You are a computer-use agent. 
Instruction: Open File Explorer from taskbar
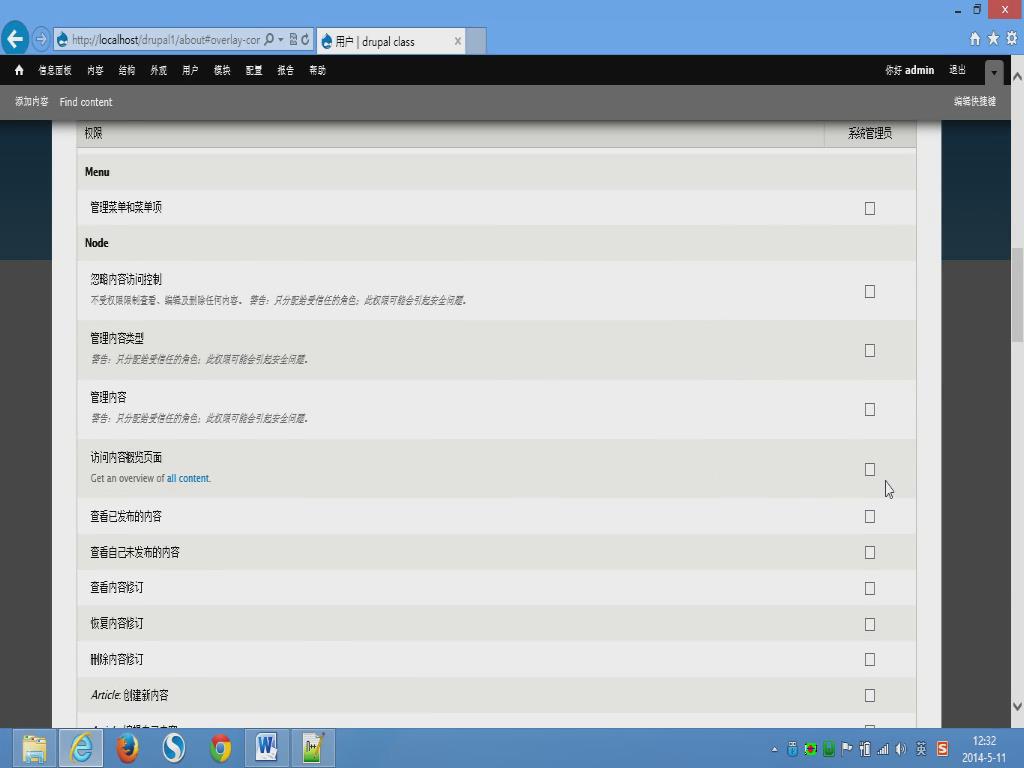34,748
